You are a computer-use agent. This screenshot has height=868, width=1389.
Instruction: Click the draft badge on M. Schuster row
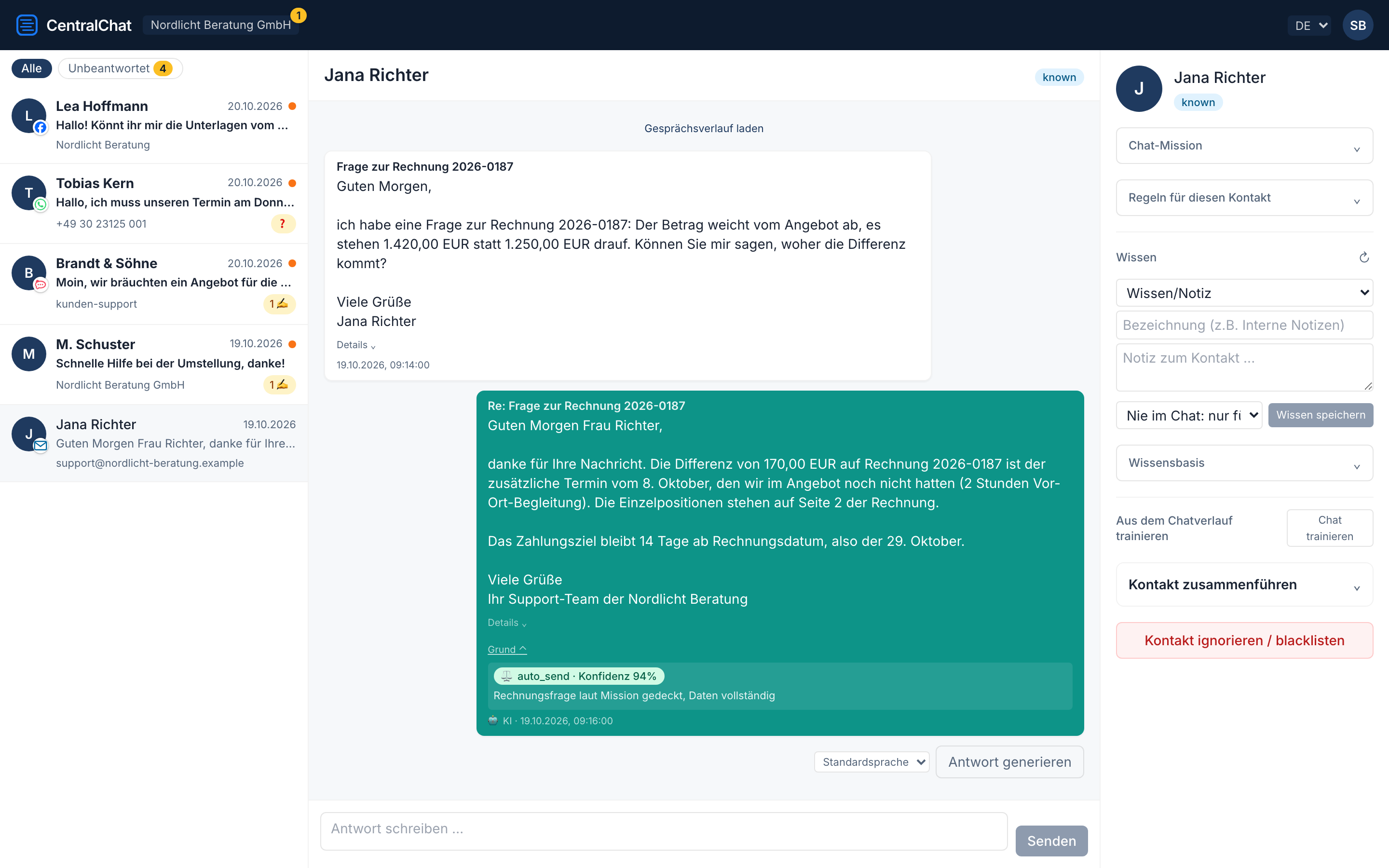[280, 385]
